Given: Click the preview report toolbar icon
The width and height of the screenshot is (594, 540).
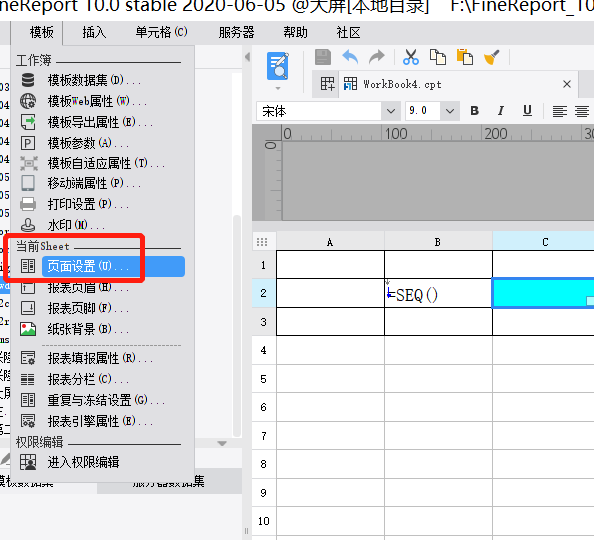Looking at the screenshot, I should click(x=278, y=66).
